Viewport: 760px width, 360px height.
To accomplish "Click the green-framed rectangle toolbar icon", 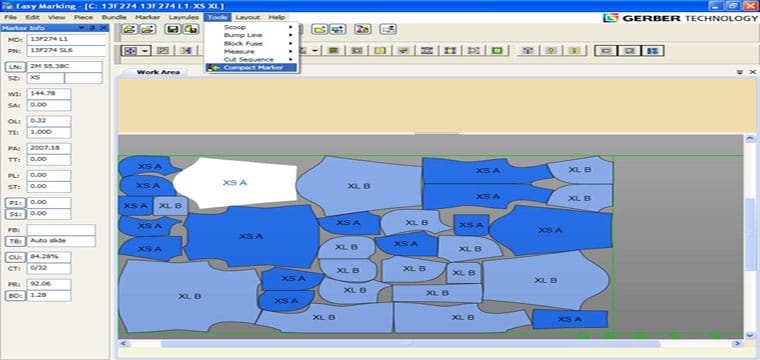I will pos(497,50).
